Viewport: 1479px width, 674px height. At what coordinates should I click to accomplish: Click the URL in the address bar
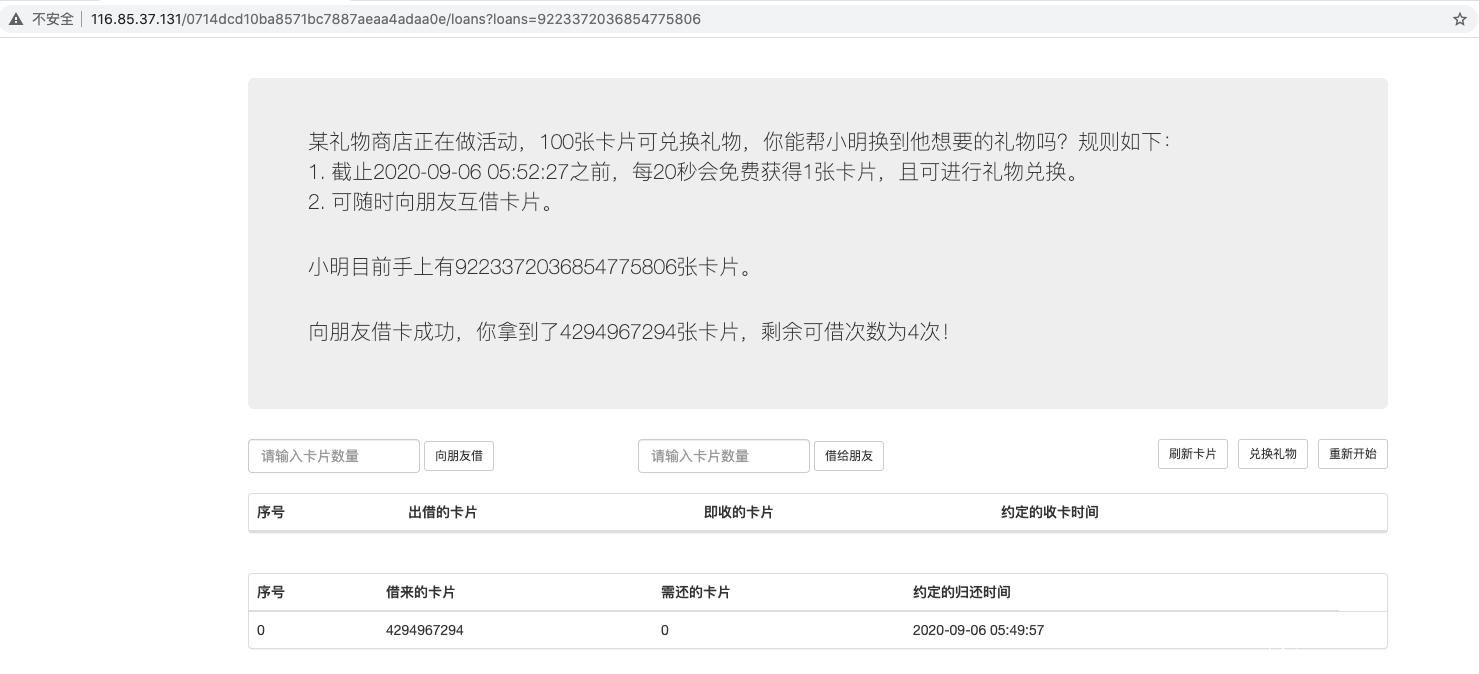pos(395,19)
